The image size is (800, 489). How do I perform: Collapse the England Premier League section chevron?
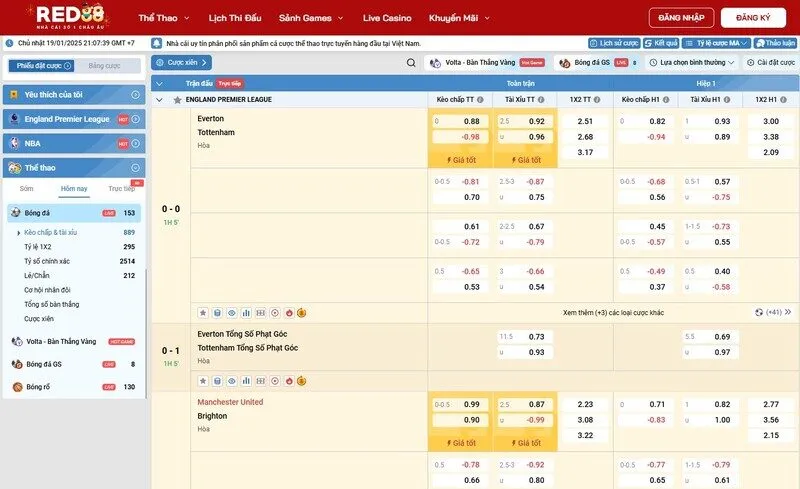159,100
